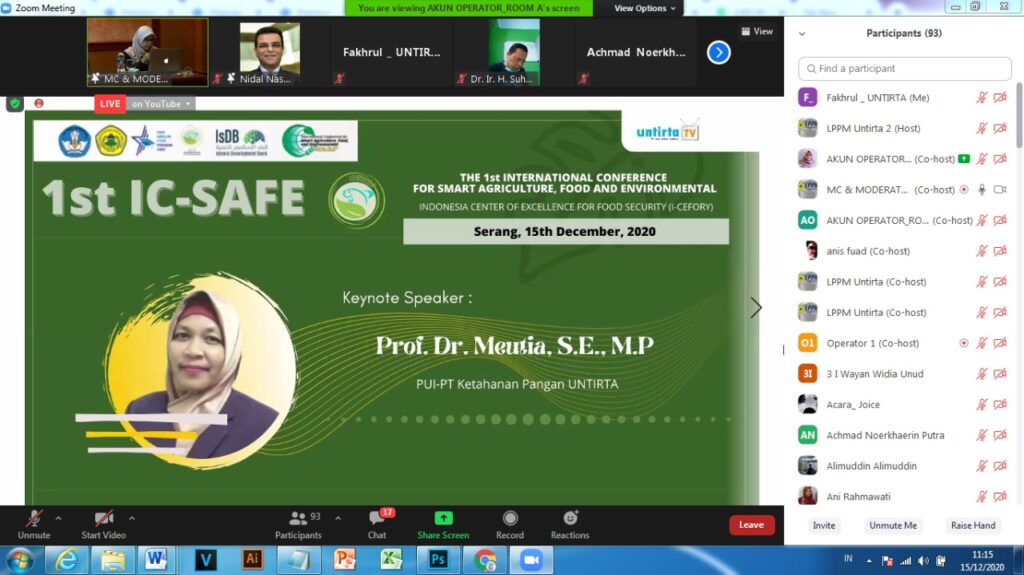This screenshot has height=575, width=1024.
Task: Click IN language indicator in taskbar
Action: click(x=848, y=559)
